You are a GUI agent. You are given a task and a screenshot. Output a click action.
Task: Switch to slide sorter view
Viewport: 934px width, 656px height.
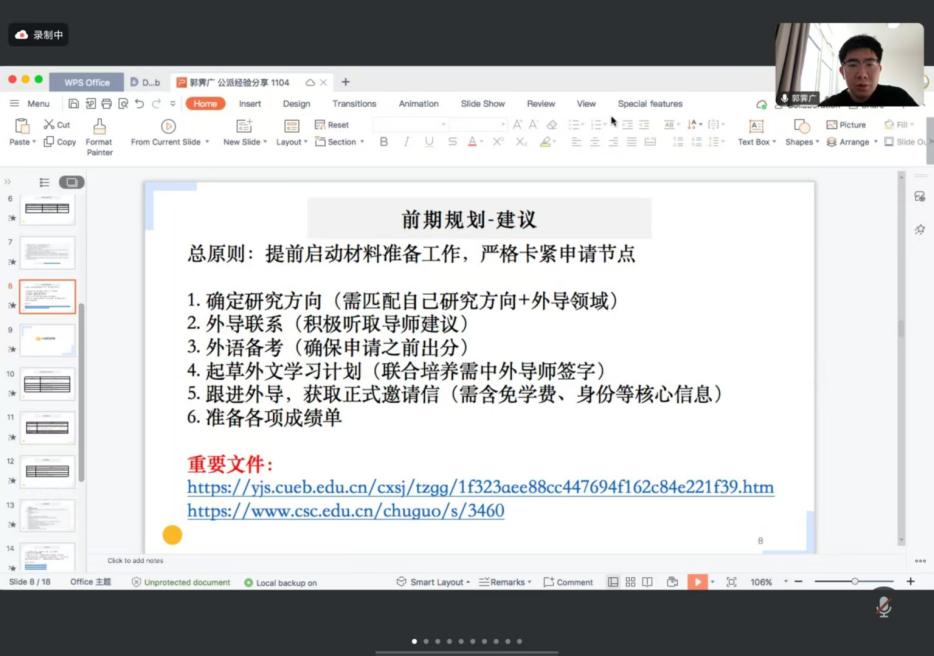pos(629,582)
